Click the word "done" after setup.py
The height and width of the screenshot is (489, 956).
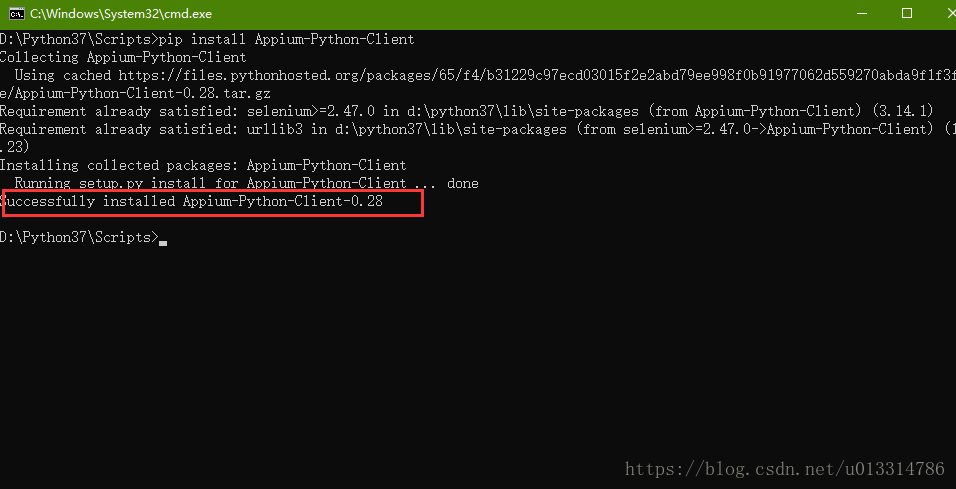[463, 183]
